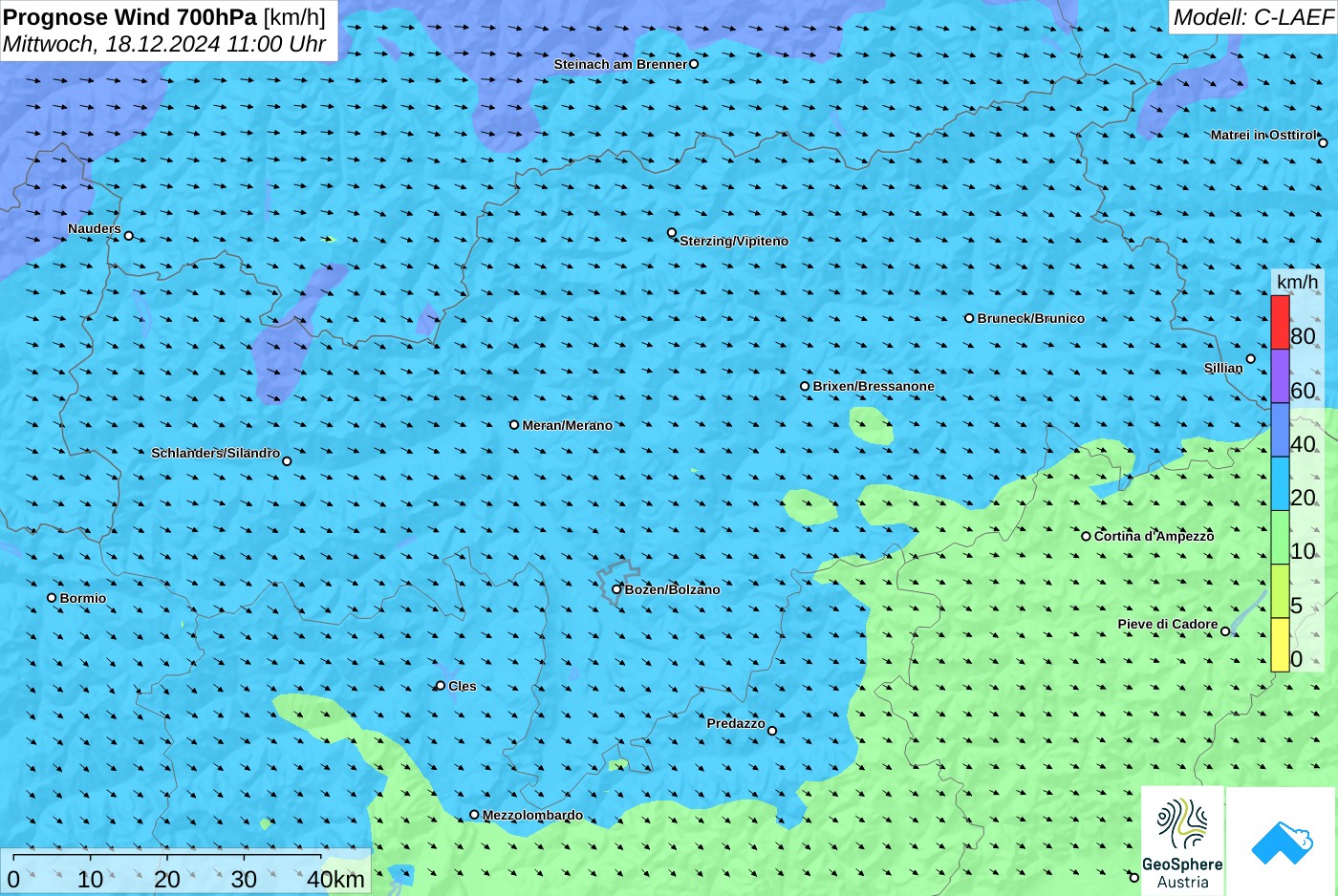
Task: Select the lime 5 km/h legend color
Action: (x=1280, y=591)
